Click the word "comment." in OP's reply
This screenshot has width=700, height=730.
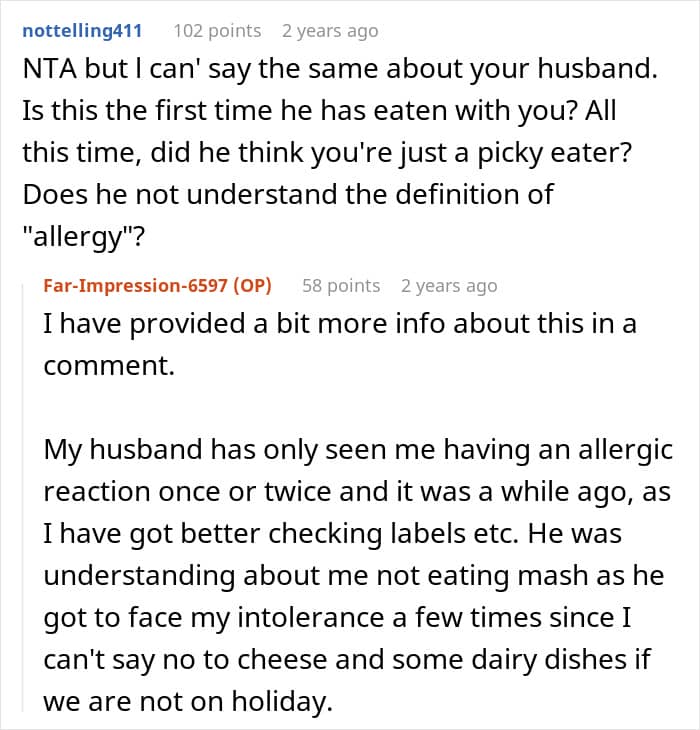(108, 365)
